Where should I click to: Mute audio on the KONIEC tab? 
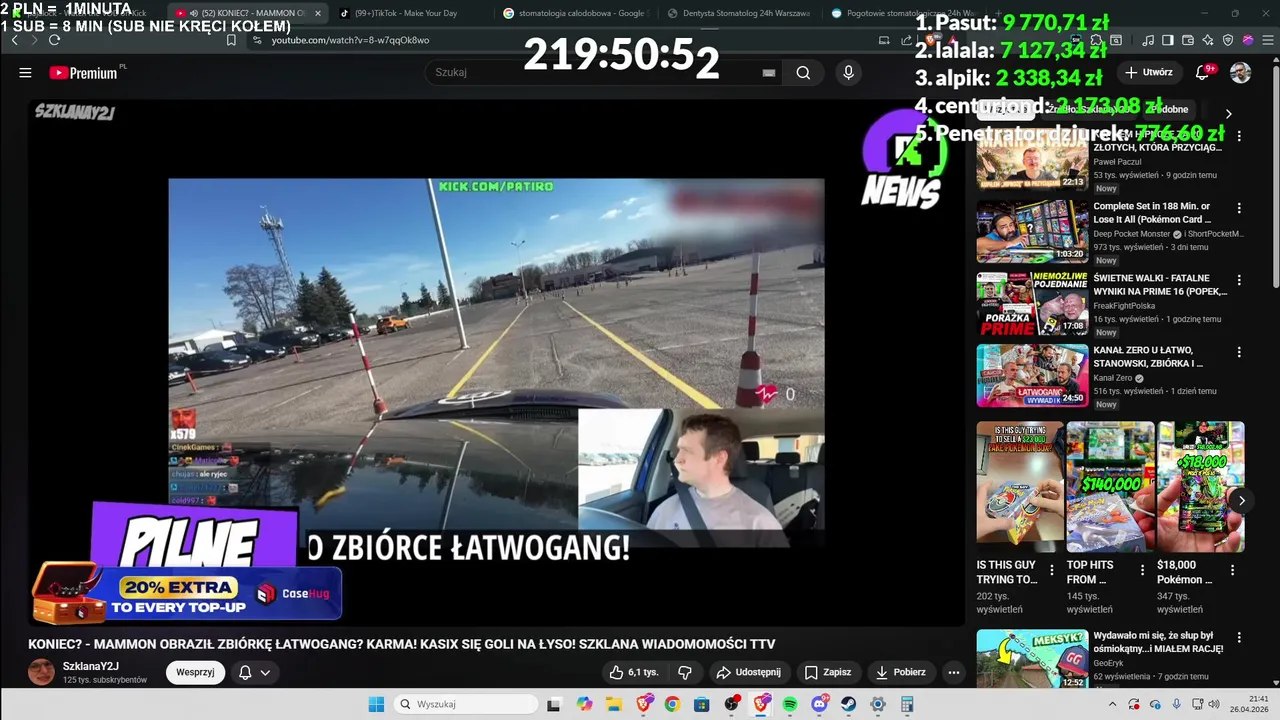193,13
